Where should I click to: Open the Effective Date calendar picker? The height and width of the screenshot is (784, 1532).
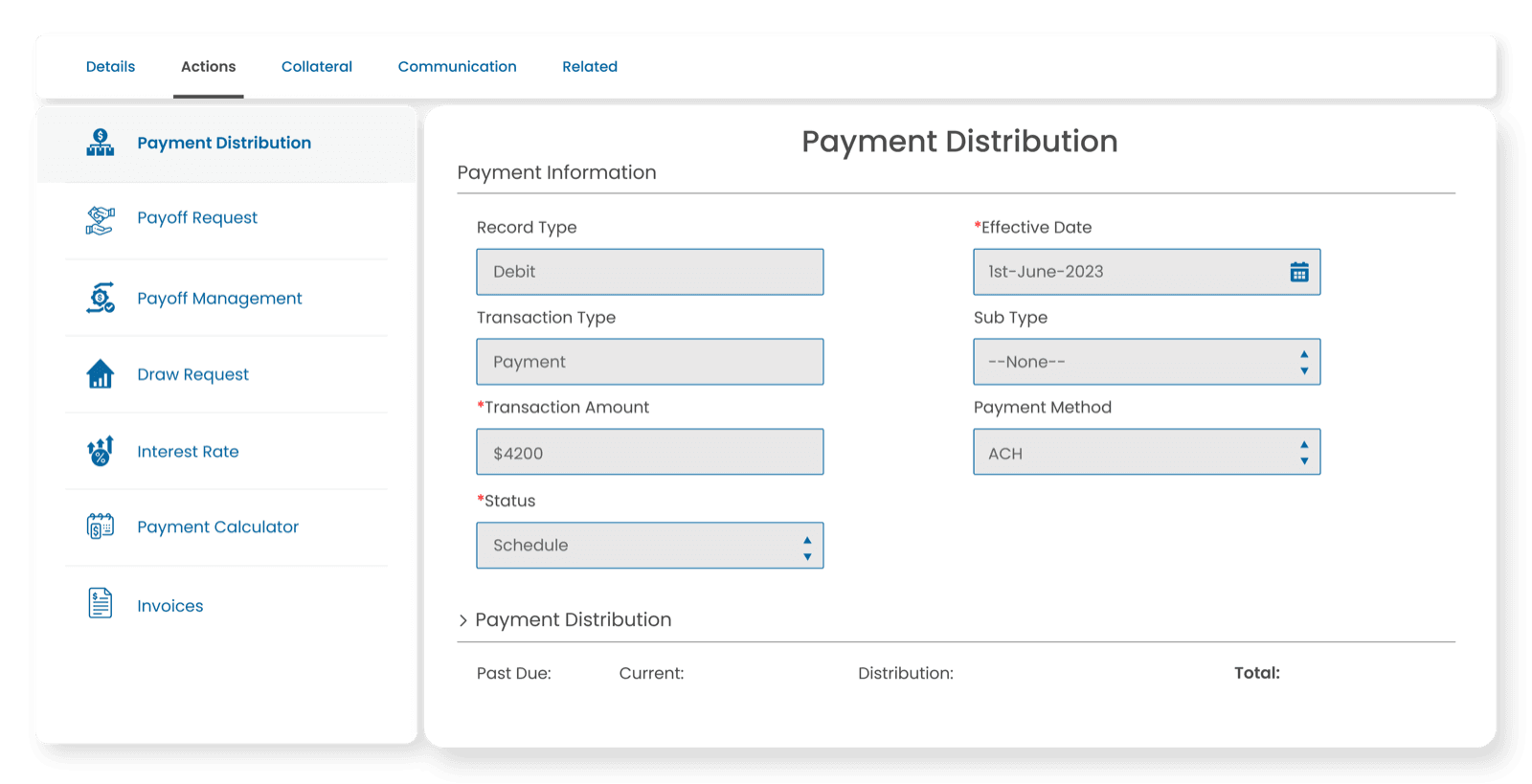pyautogui.click(x=1298, y=272)
